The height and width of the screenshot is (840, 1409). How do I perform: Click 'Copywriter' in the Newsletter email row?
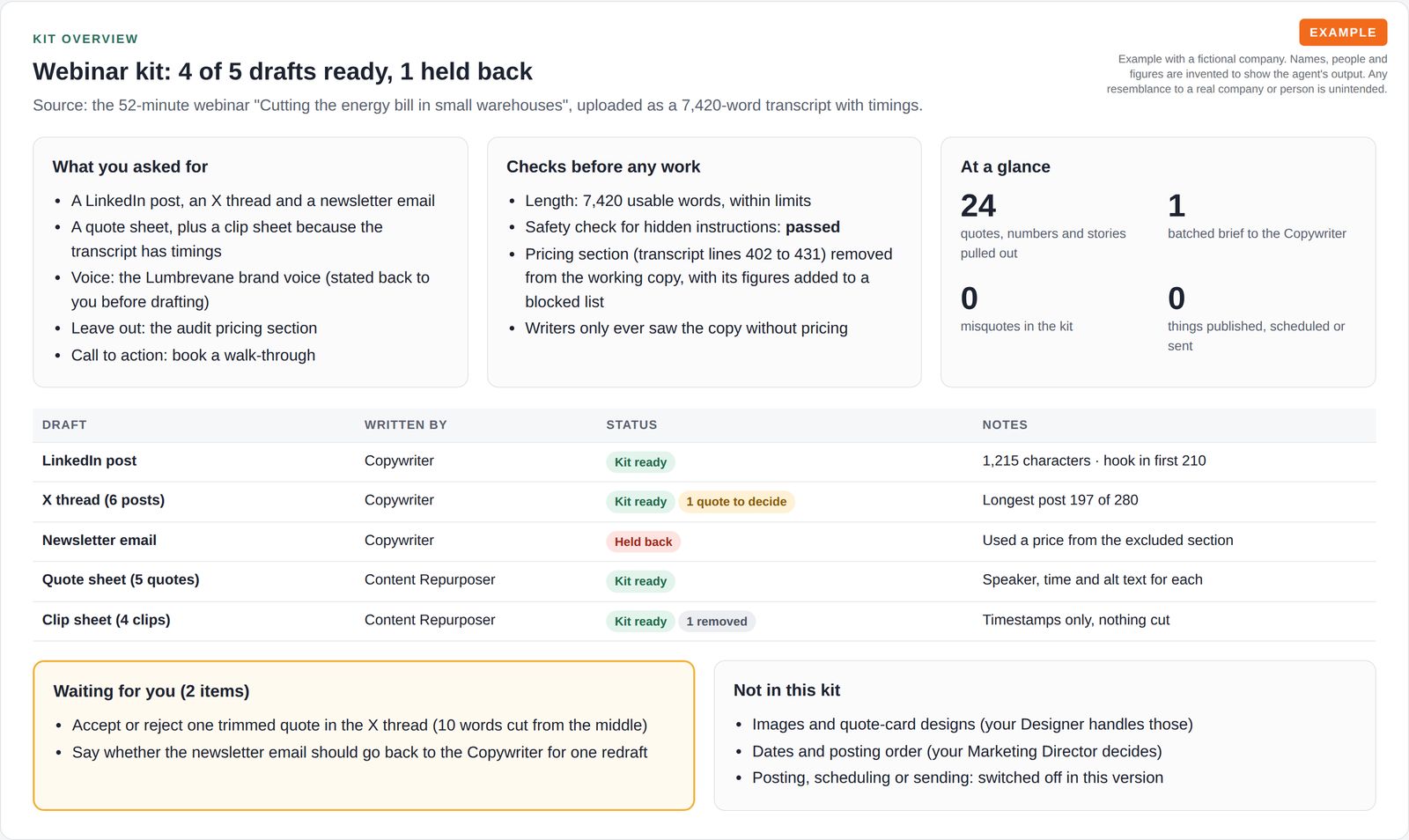click(399, 541)
